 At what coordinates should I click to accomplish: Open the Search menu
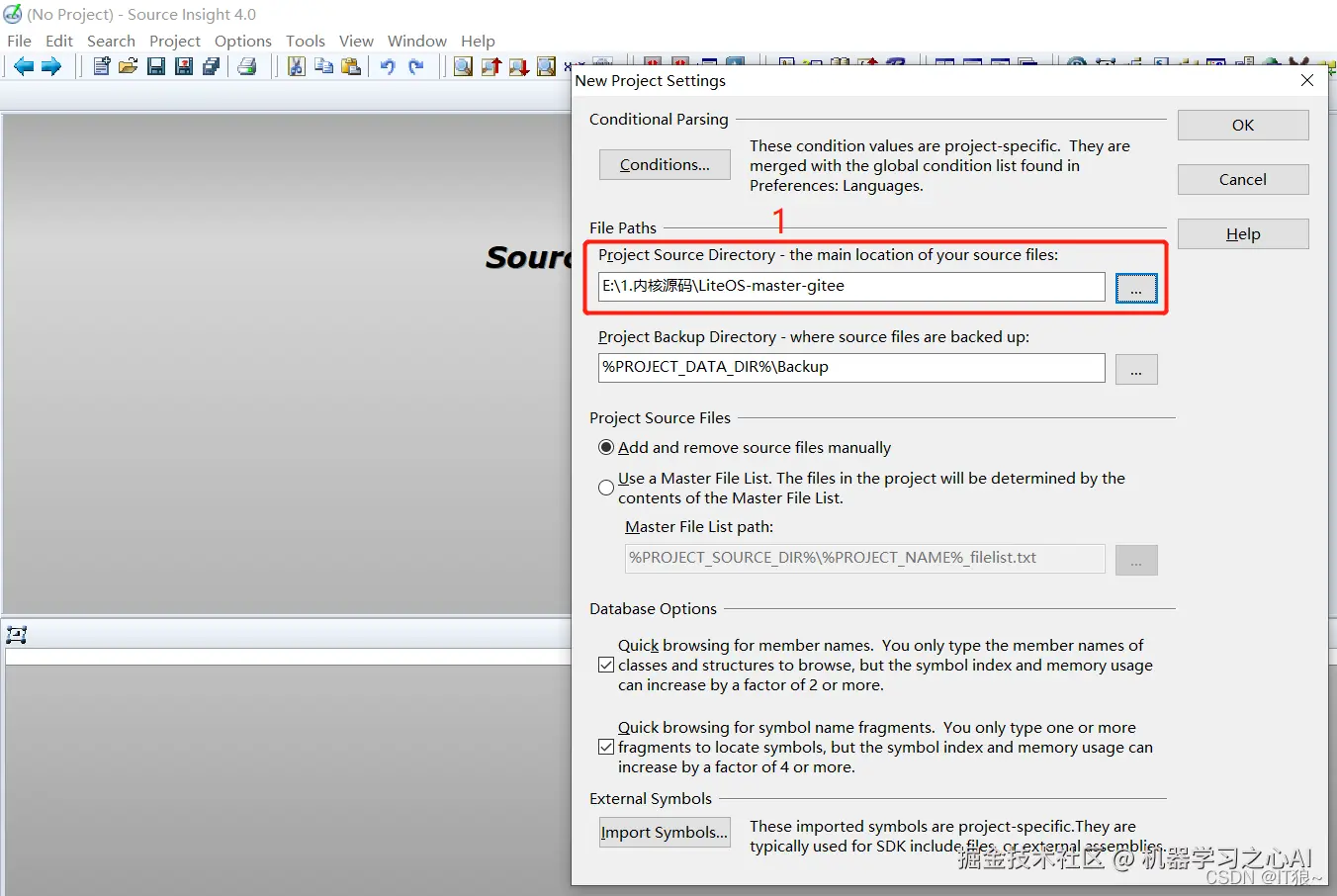pyautogui.click(x=111, y=41)
